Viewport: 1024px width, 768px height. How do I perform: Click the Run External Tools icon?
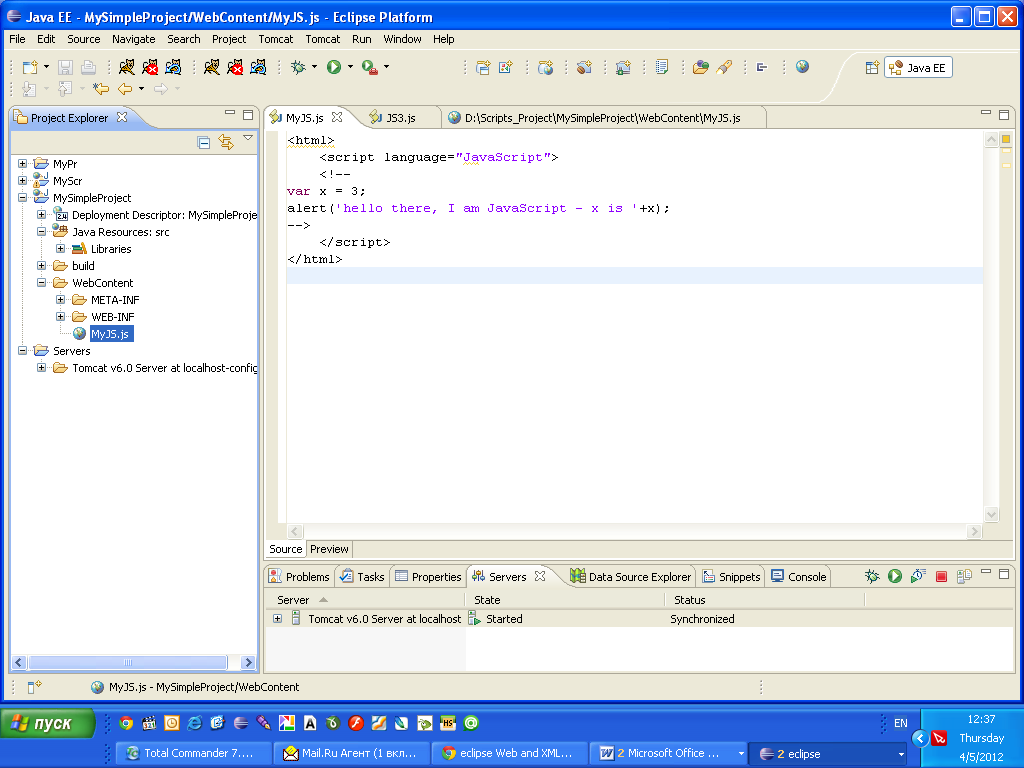[x=369, y=67]
